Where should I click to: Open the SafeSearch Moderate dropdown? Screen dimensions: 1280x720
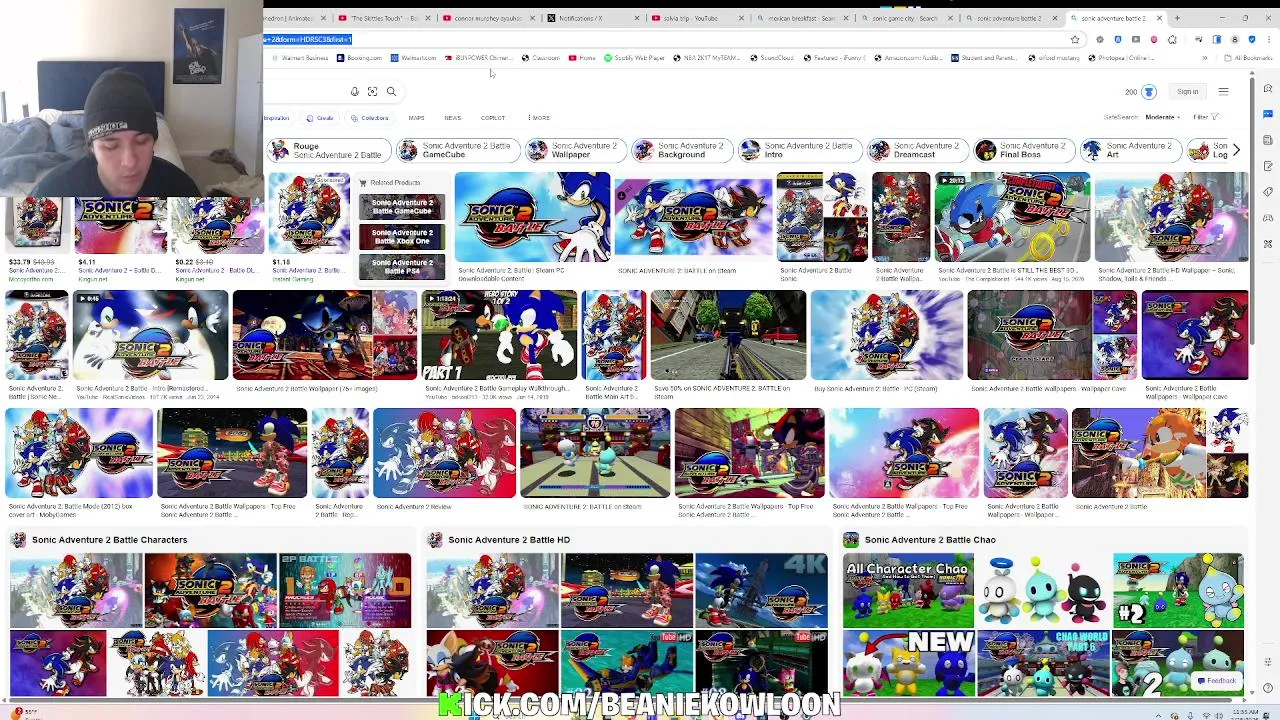pos(1162,117)
